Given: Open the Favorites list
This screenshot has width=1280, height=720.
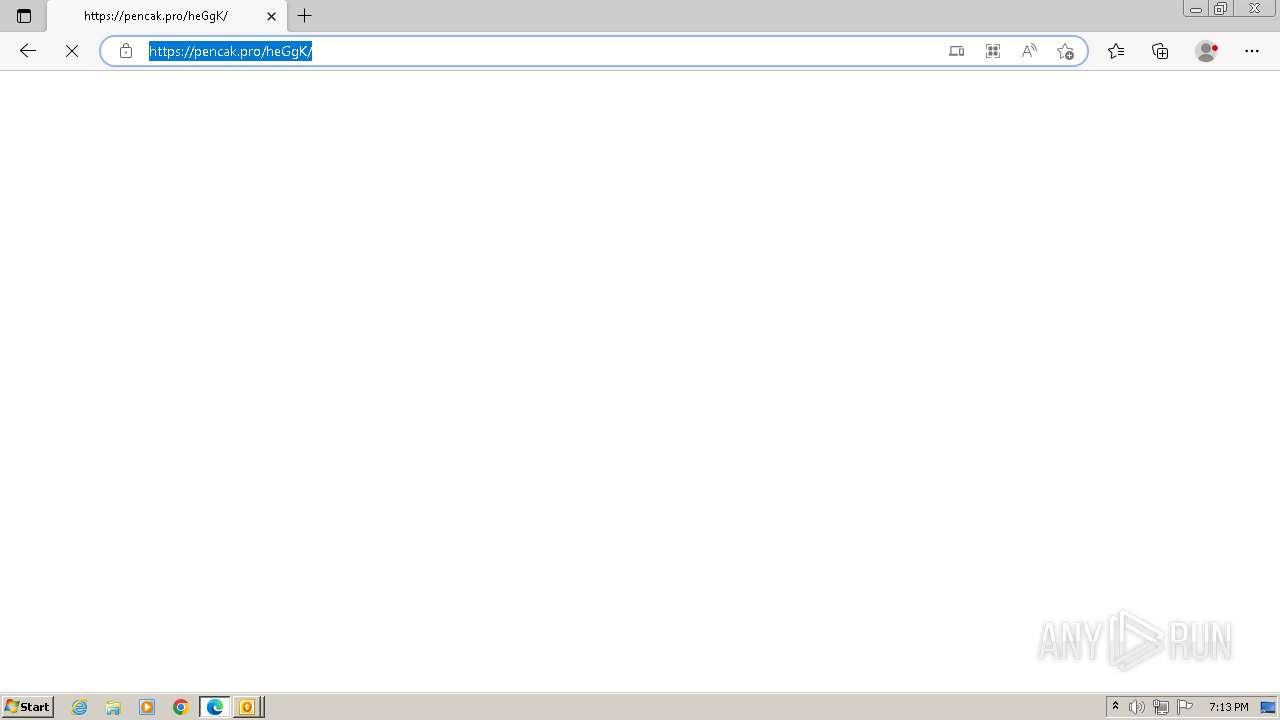Looking at the screenshot, I should point(1116,51).
